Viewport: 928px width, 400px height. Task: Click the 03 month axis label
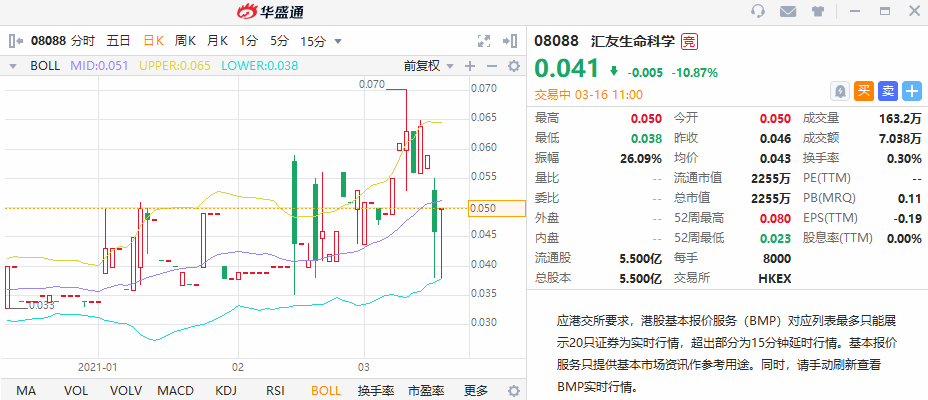click(365, 367)
